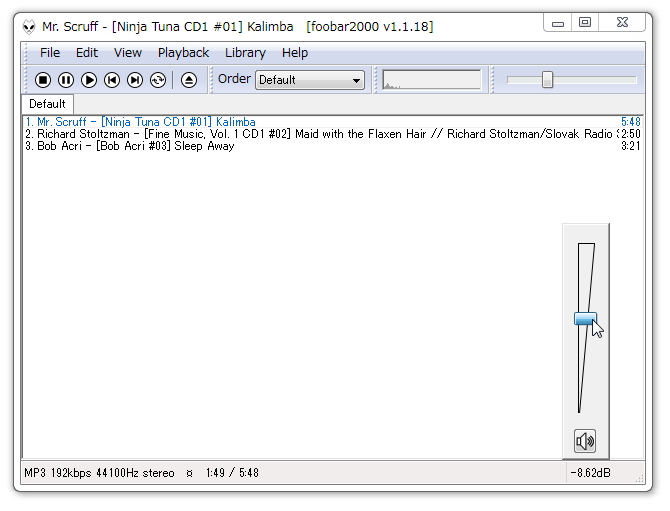Viewport: 670px width, 511px height.
Task: Select the Default playlist tab
Action: point(47,104)
